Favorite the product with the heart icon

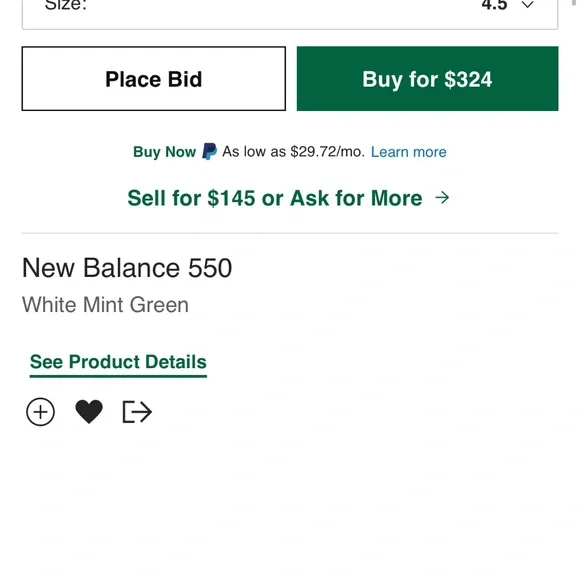pos(89,412)
